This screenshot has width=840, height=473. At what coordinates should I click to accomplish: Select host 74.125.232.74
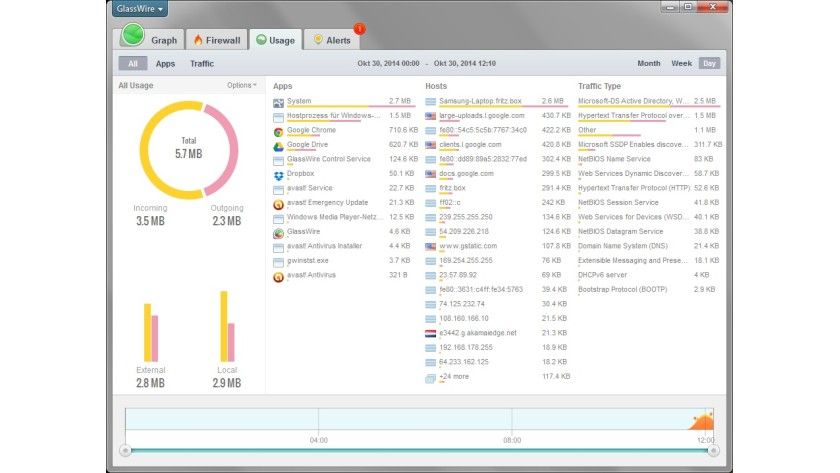coord(462,304)
